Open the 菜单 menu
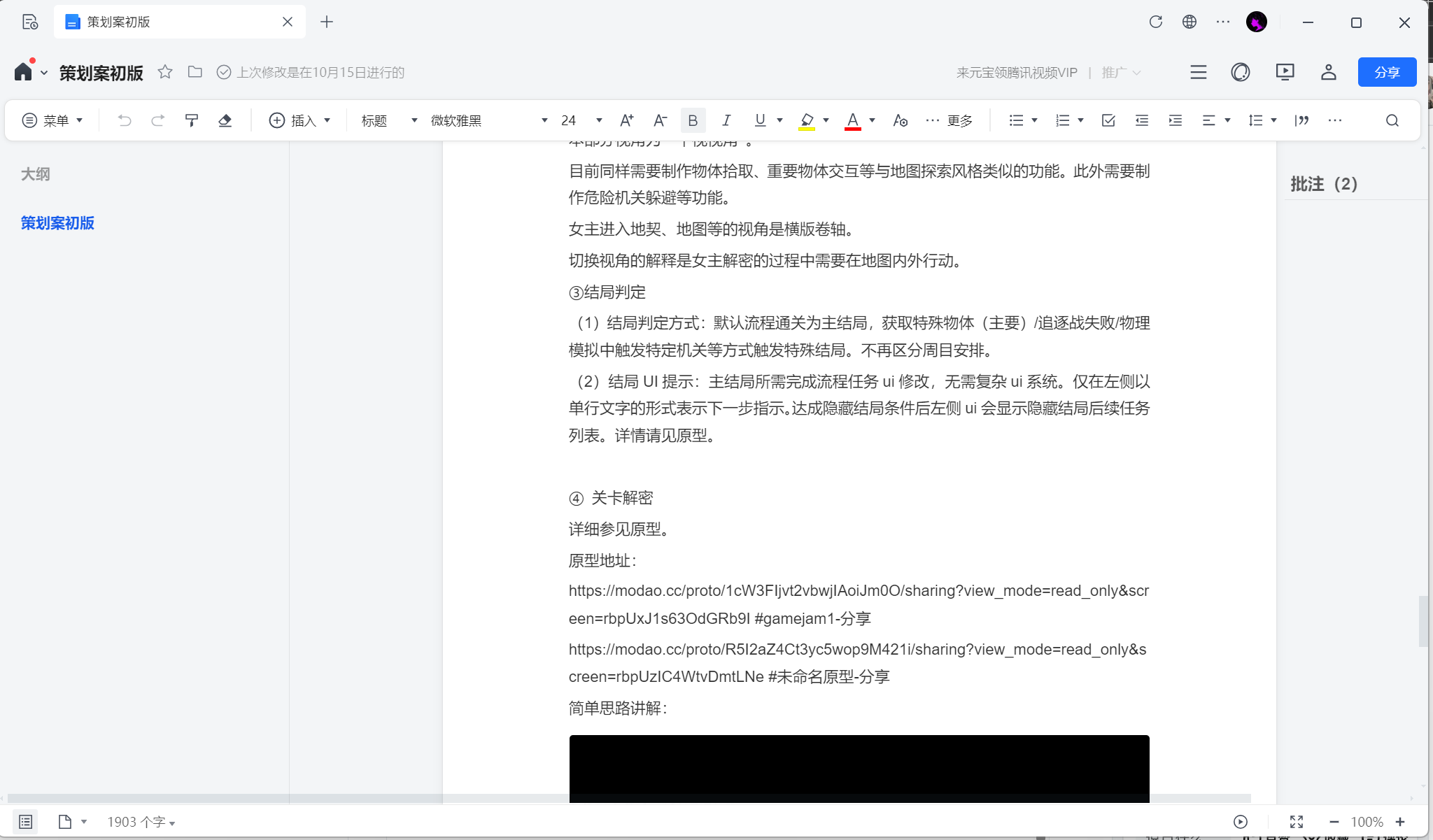1433x840 pixels. (x=53, y=120)
